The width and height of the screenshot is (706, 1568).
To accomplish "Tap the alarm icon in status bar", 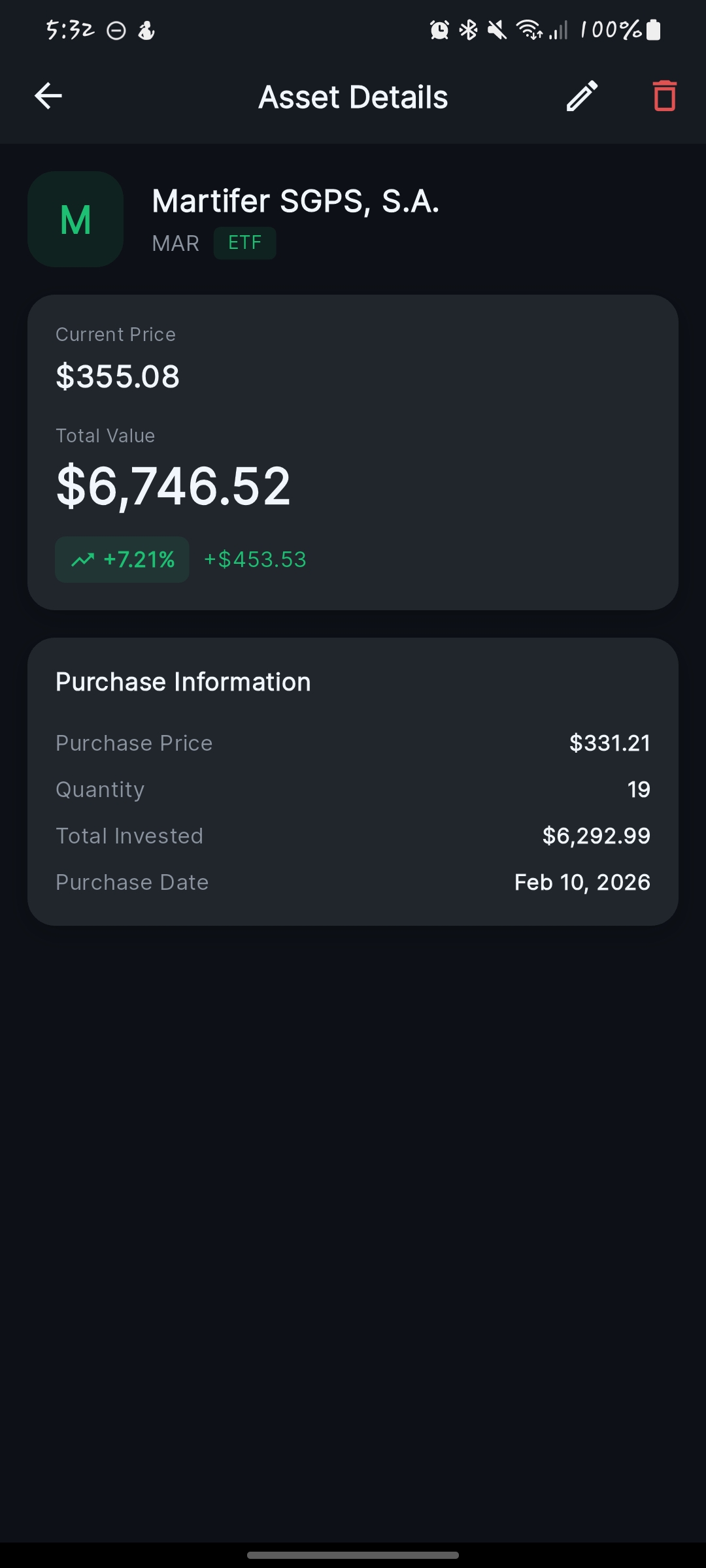I will coord(439,30).
